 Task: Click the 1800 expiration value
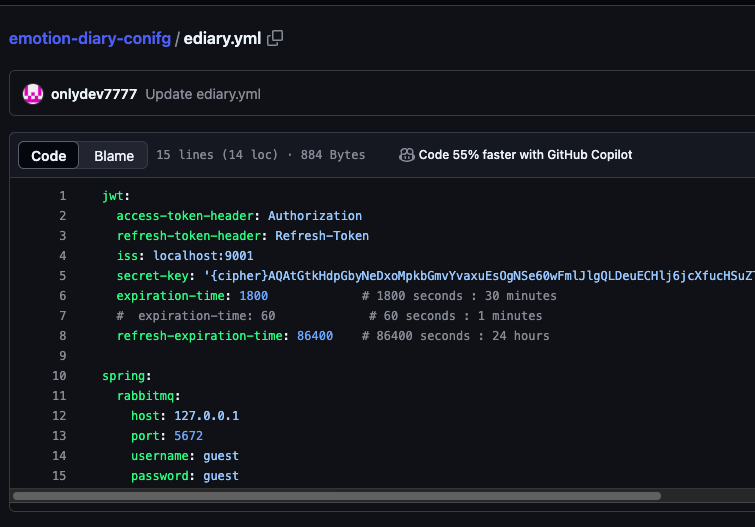pyautogui.click(x=254, y=296)
